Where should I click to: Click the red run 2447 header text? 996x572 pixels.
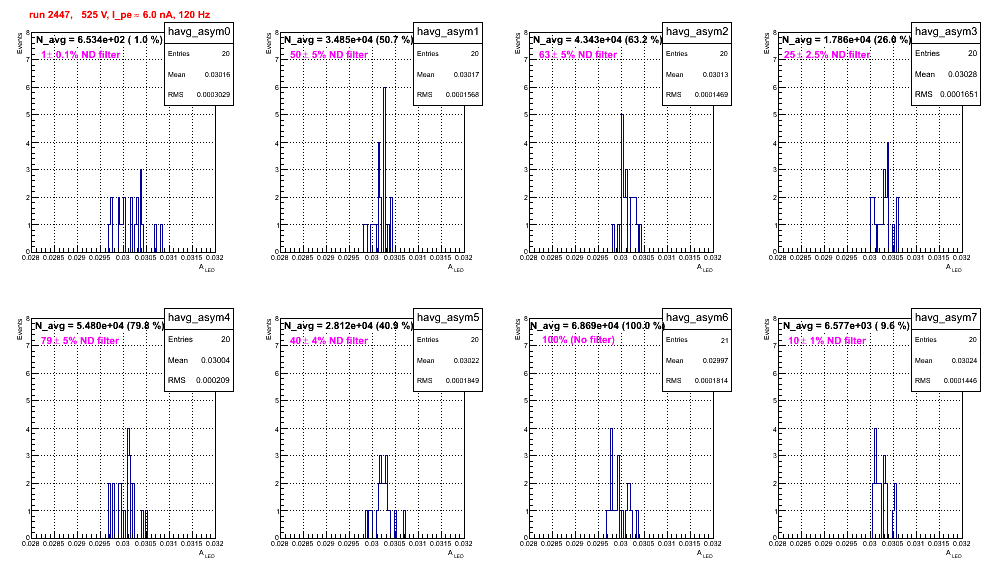click(x=119, y=15)
